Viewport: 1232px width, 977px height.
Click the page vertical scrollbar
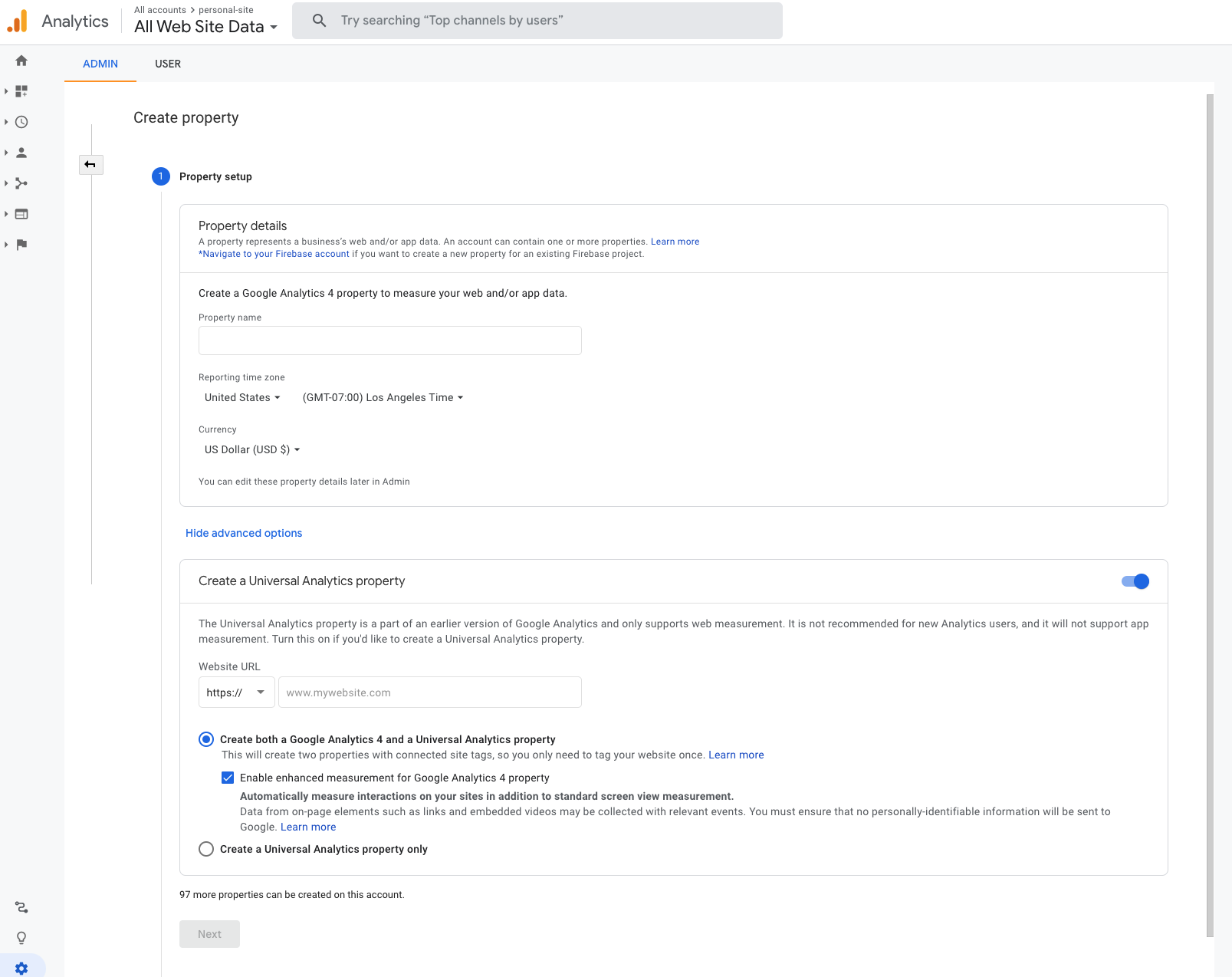[1210, 514]
